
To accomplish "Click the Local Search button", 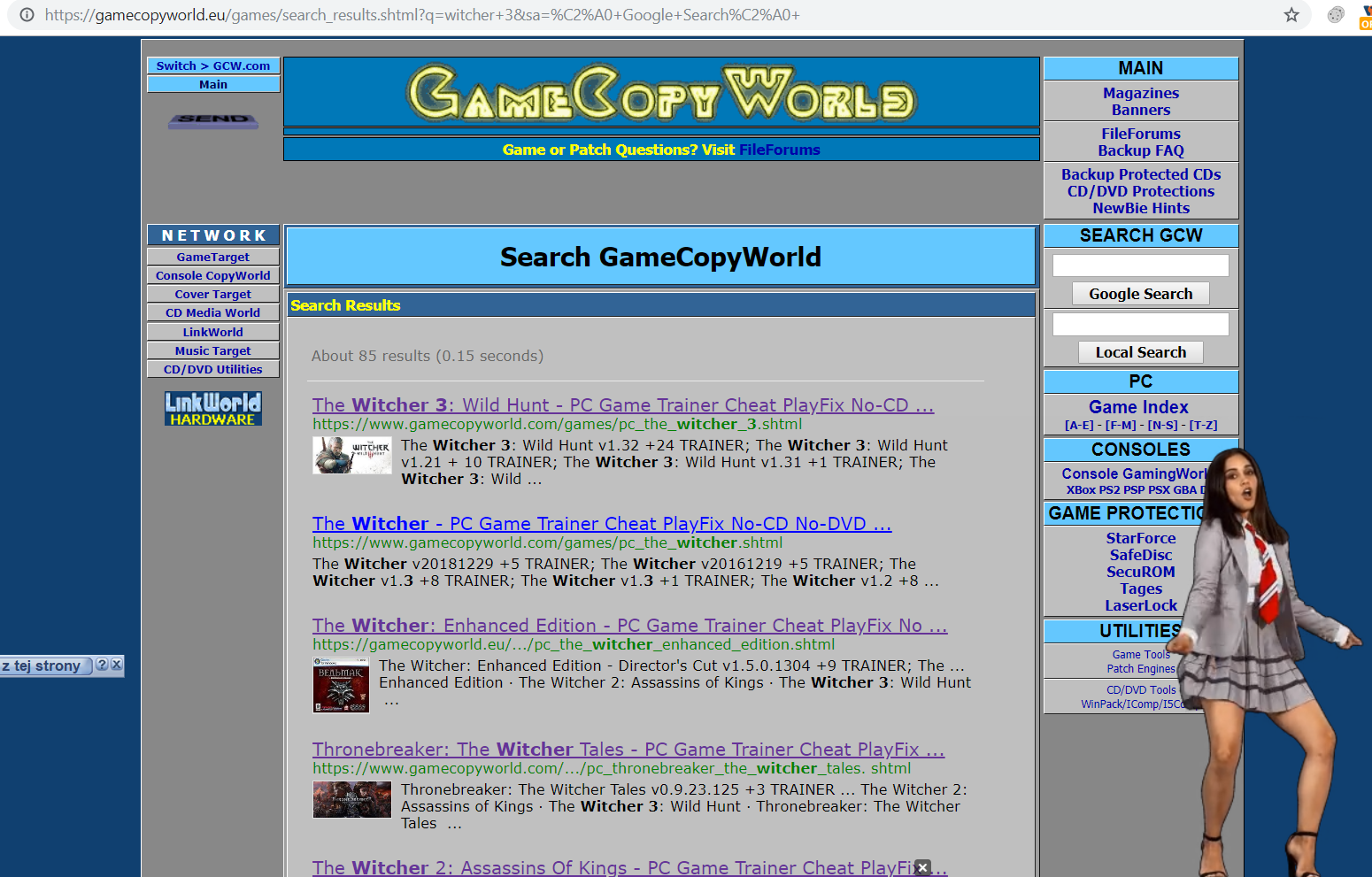I will tap(1141, 352).
